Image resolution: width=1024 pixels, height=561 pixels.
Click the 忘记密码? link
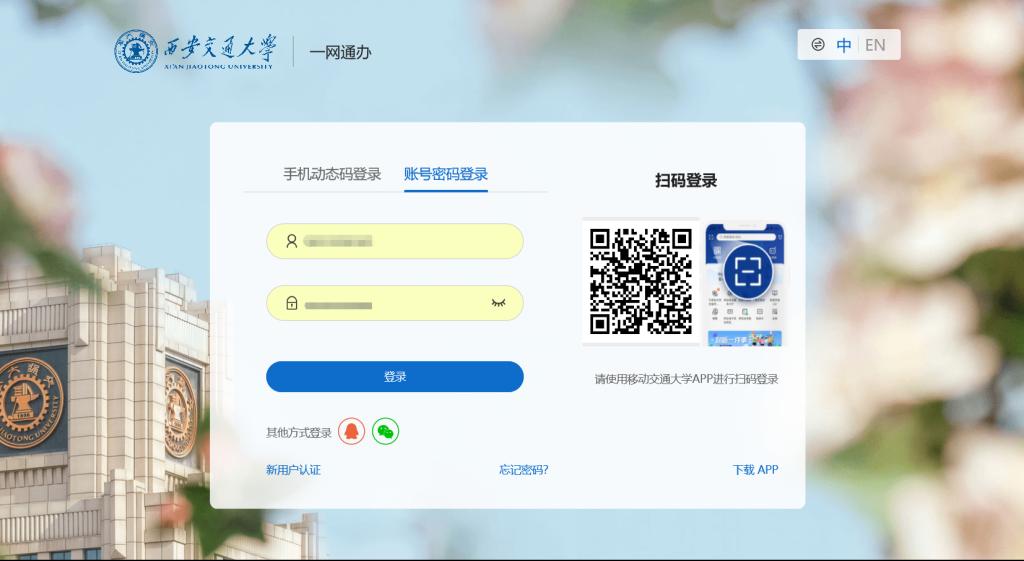(524, 469)
